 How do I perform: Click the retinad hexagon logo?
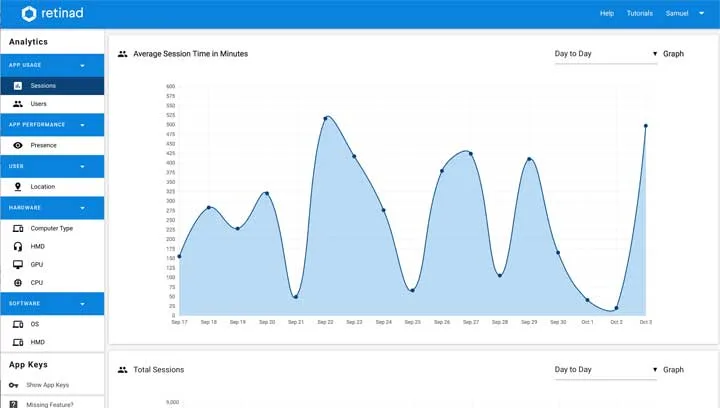(x=29, y=14)
